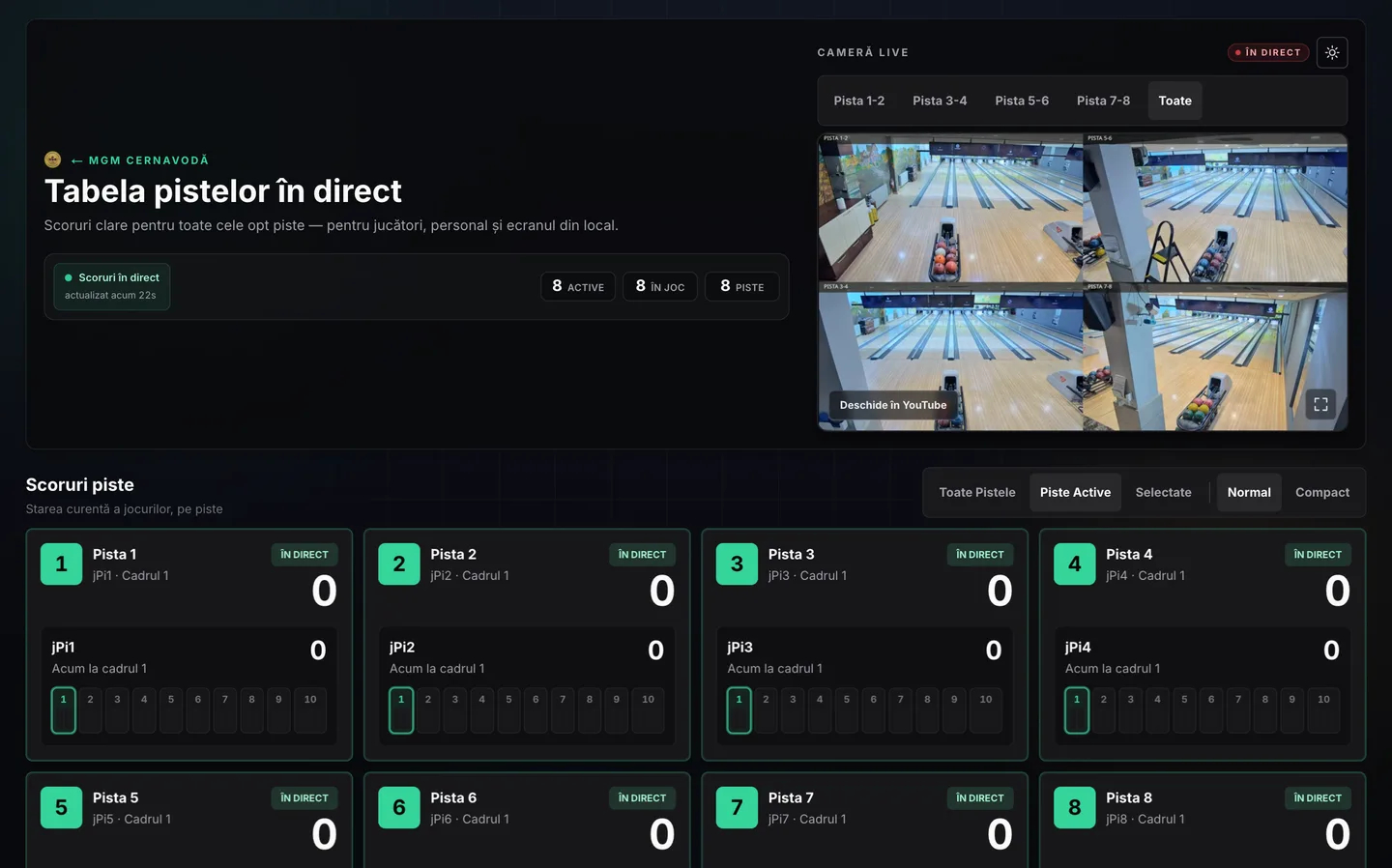Screen dimensions: 1392x868
Task: Switch to Compact view mode
Action: [1322, 492]
